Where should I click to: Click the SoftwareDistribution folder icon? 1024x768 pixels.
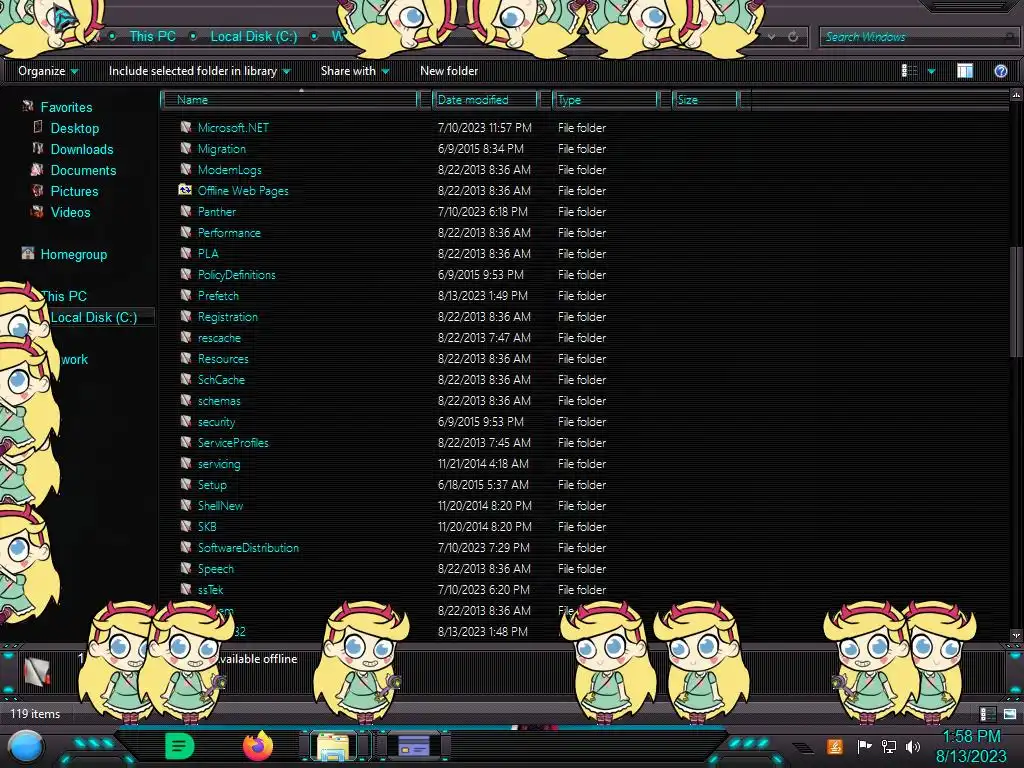tap(185, 547)
